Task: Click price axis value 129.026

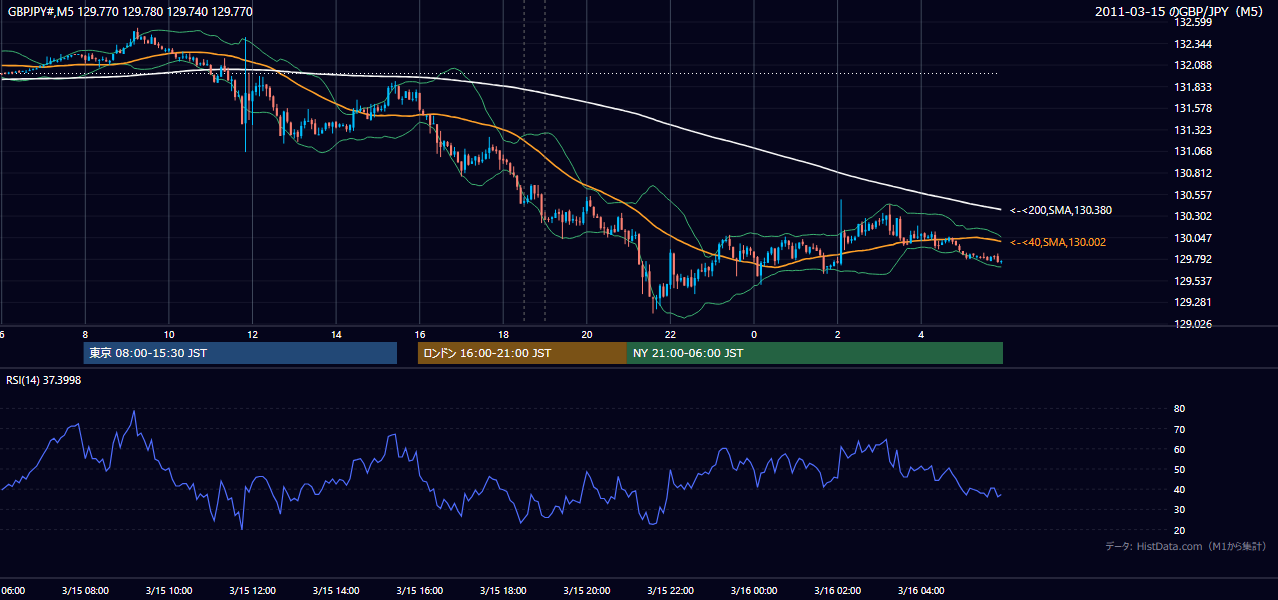Action: click(1192, 324)
